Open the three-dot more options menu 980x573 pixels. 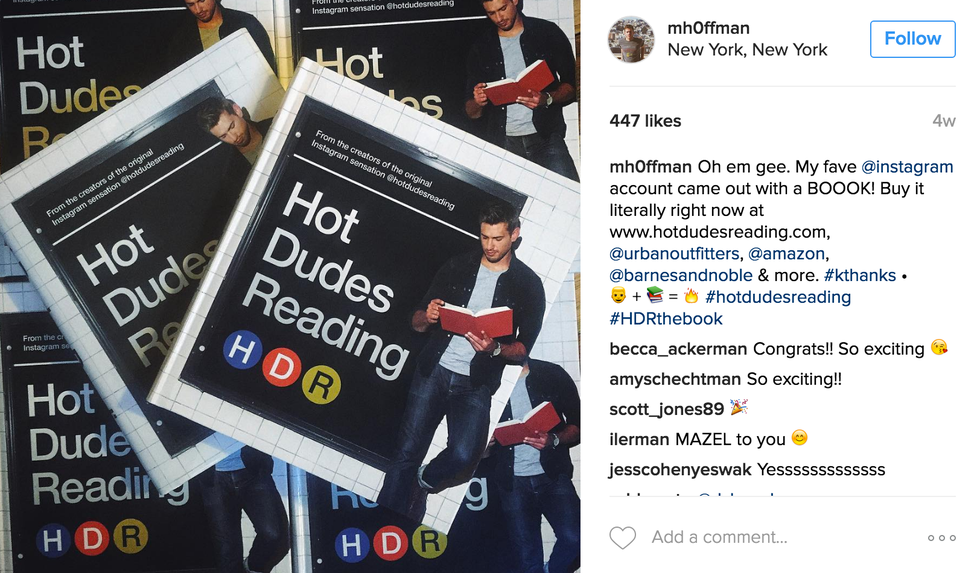[941, 537]
